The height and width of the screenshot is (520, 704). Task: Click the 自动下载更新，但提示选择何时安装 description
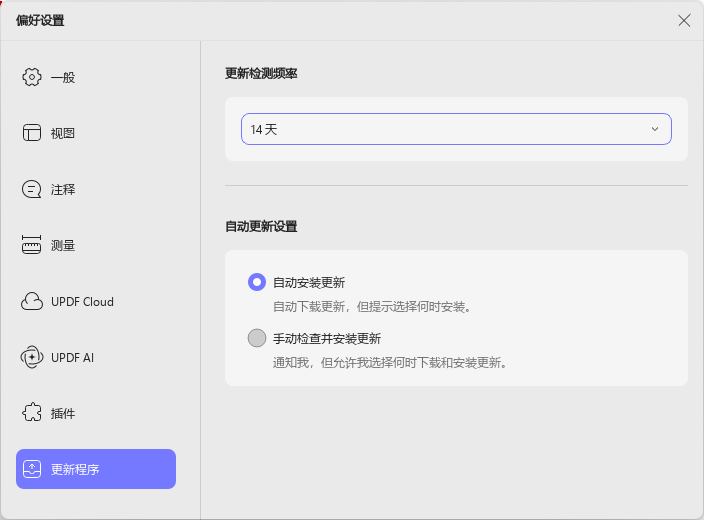click(x=372, y=307)
